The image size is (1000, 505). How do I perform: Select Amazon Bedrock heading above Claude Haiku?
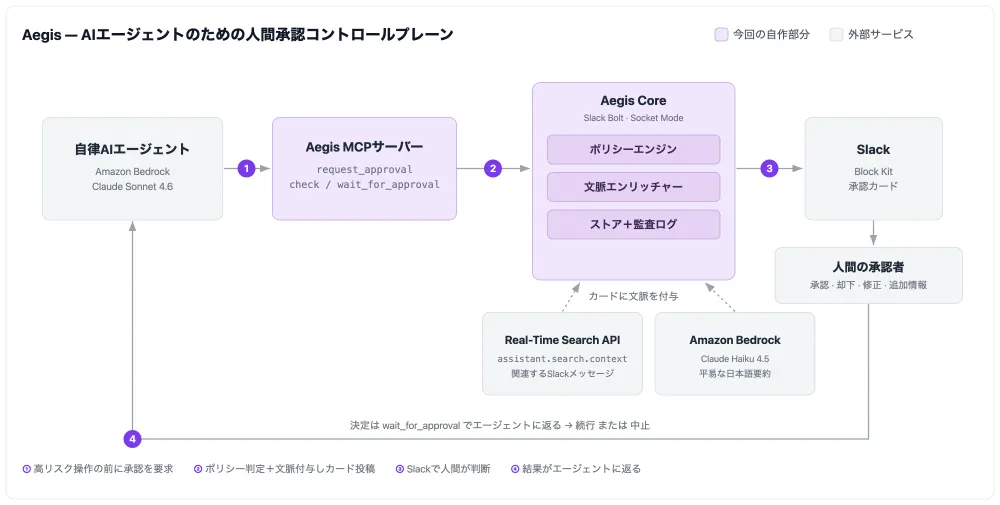735,340
